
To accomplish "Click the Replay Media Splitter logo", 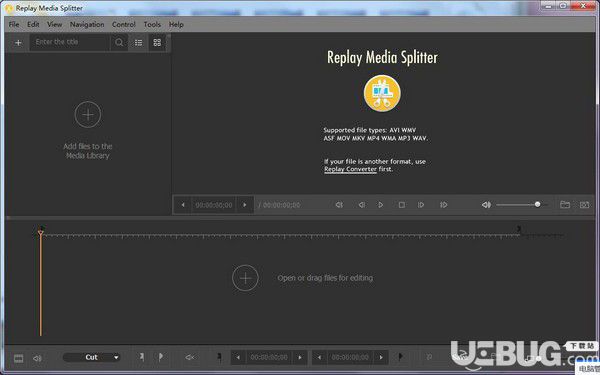I will [382, 93].
